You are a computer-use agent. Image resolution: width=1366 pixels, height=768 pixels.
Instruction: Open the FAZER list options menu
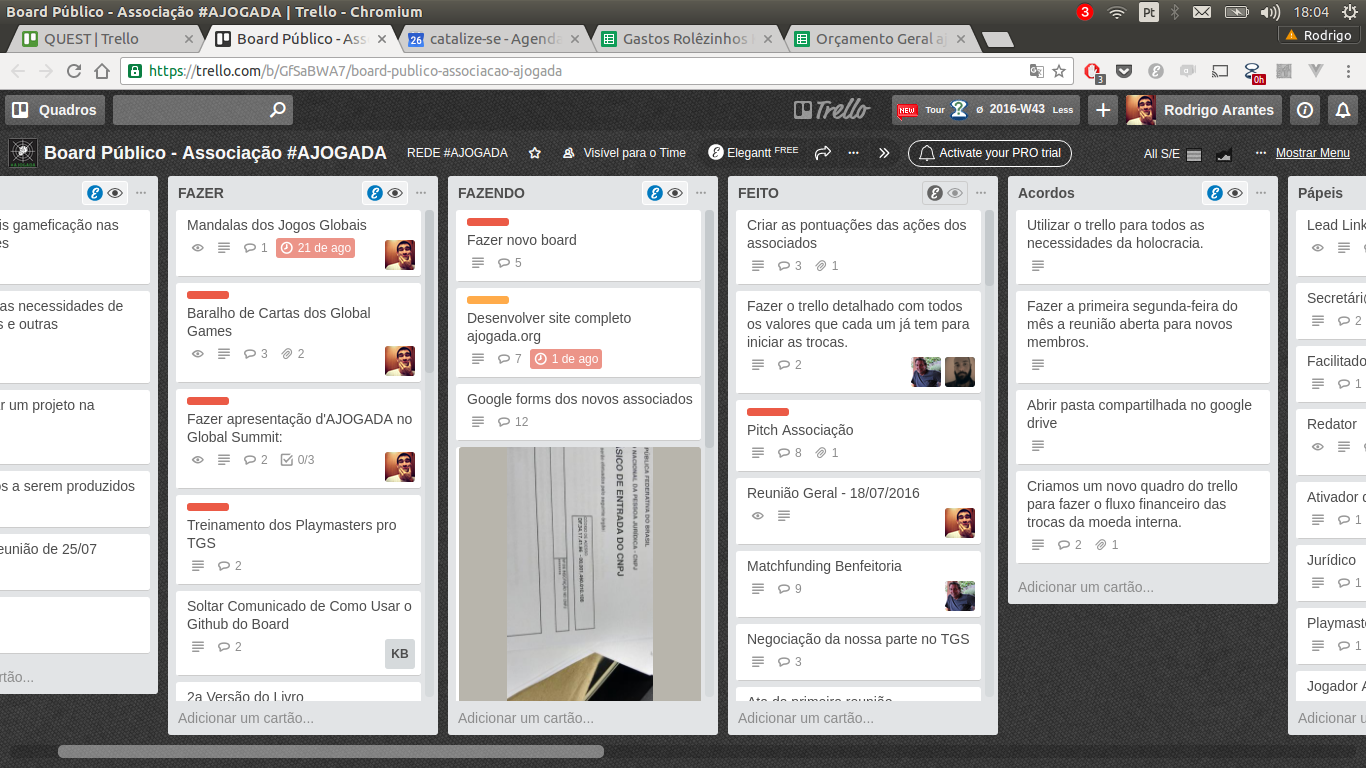click(421, 193)
